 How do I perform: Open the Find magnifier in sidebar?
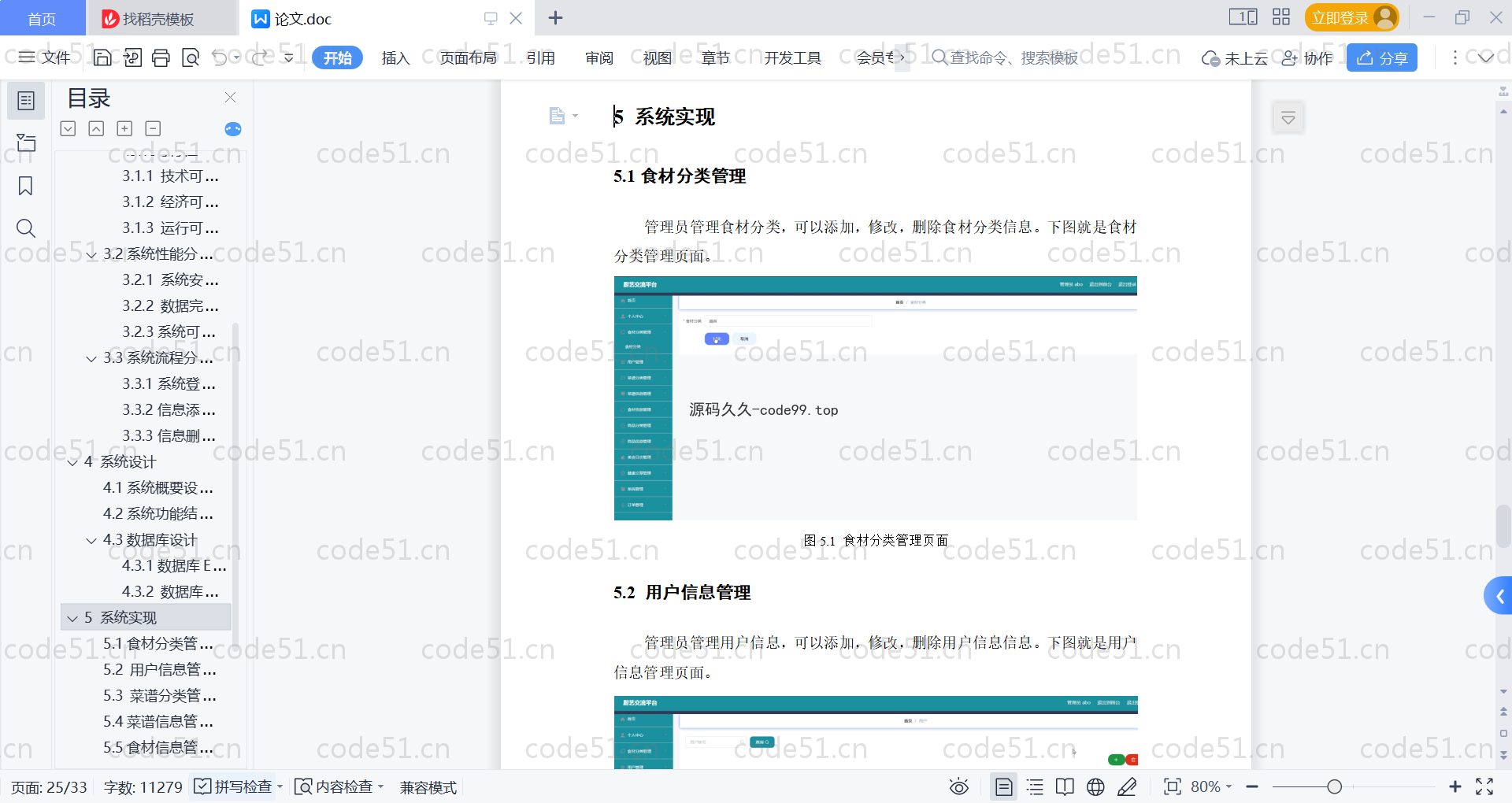[x=26, y=228]
